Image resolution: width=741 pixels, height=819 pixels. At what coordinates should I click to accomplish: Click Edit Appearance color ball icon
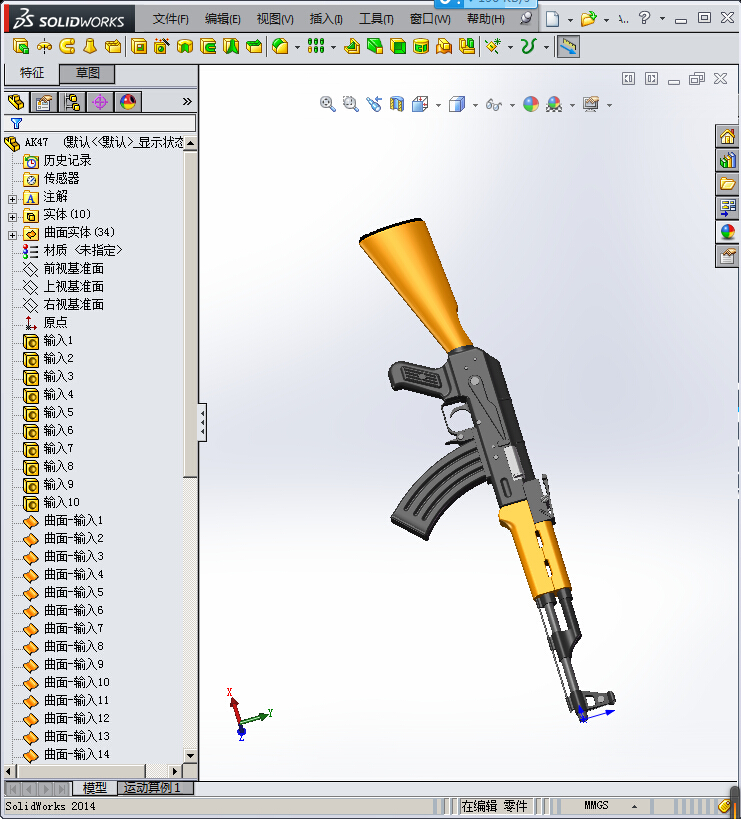(531, 104)
